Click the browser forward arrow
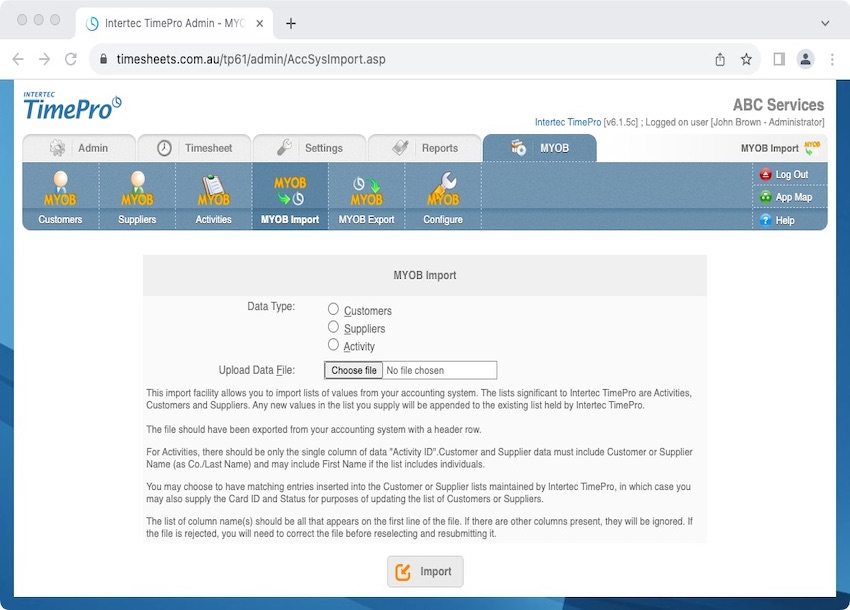Image resolution: width=850 pixels, height=610 pixels. click(x=44, y=59)
